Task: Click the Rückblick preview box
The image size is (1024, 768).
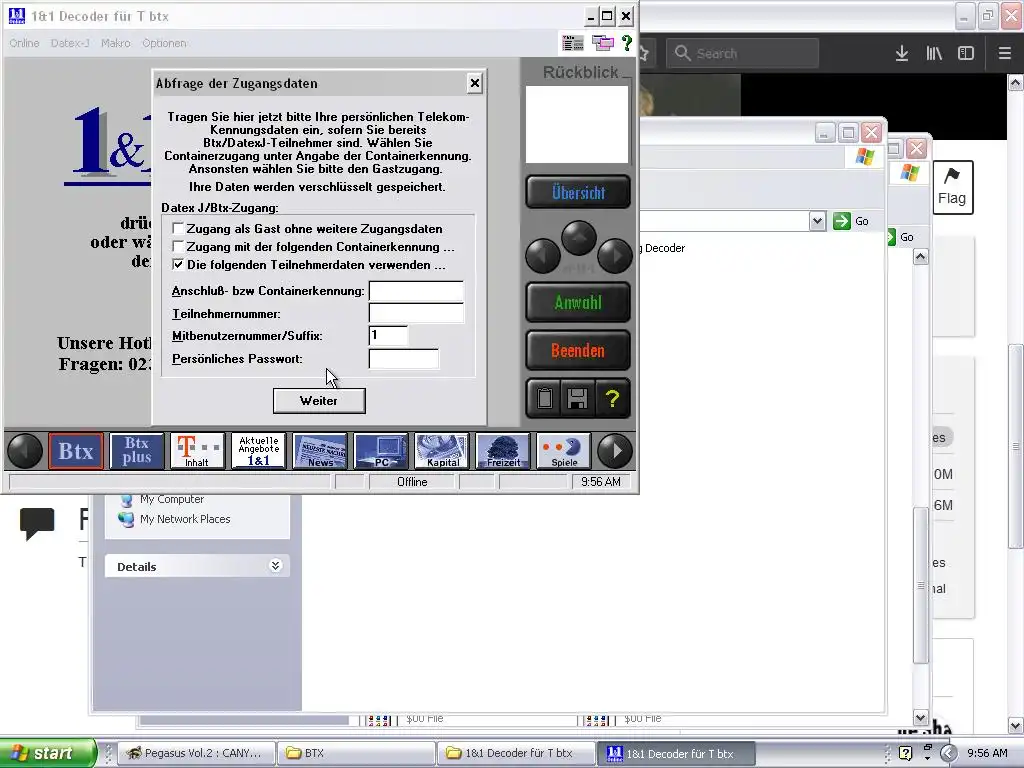Action: click(x=577, y=124)
